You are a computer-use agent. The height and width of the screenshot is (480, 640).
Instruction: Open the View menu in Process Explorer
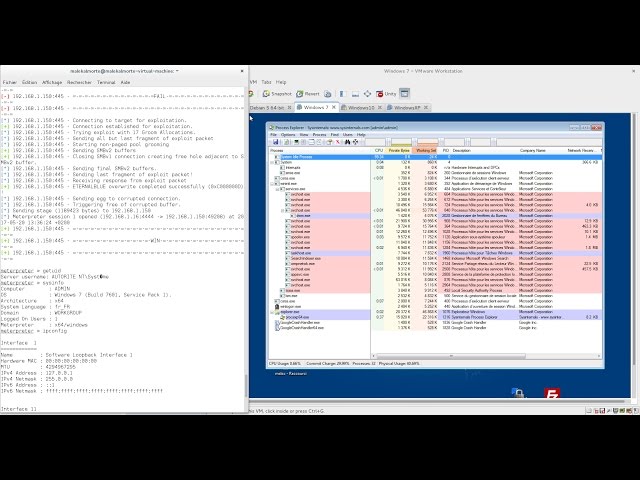click(304, 134)
